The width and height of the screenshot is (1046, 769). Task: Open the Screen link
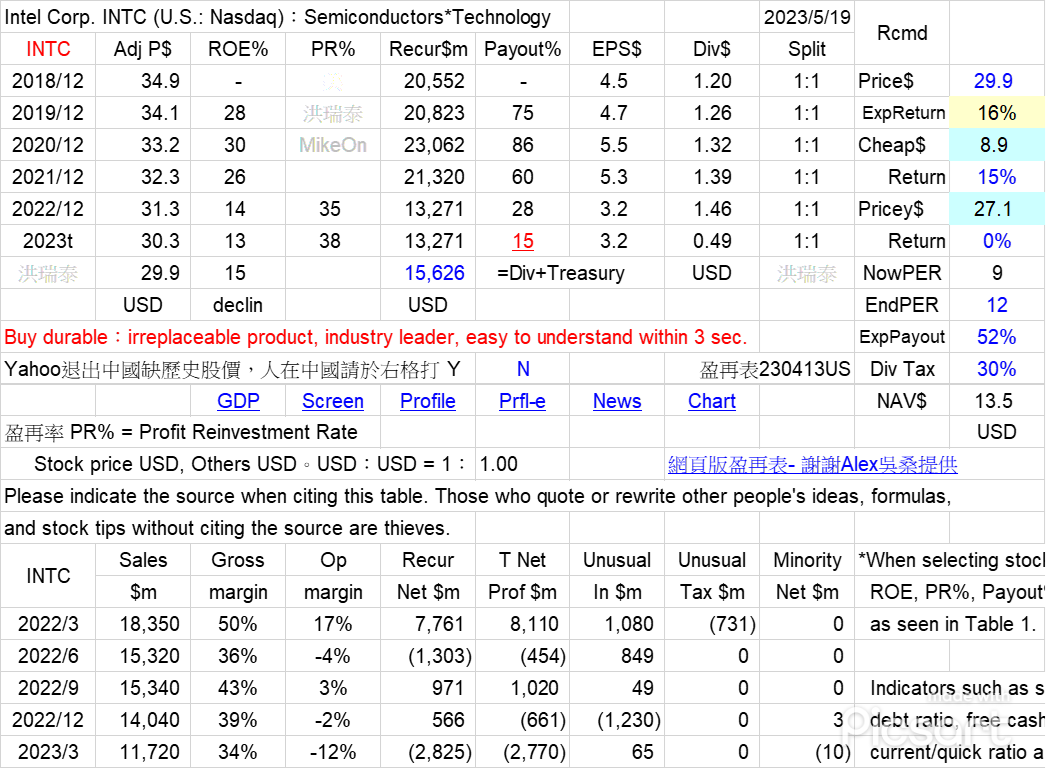[333, 401]
